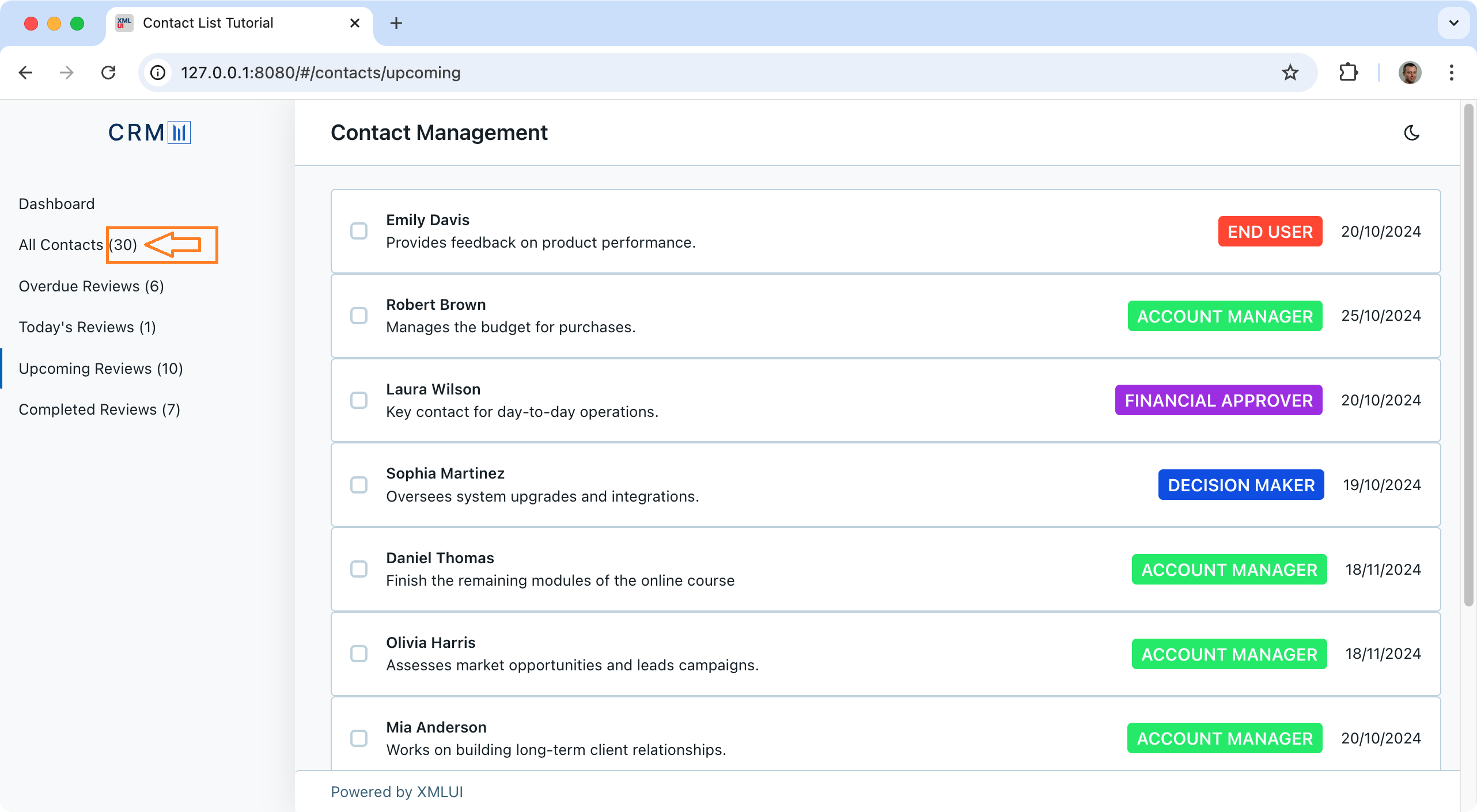1477x812 pixels.
Task: Follow the Powered by XMLUI footer link
Action: tap(396, 792)
